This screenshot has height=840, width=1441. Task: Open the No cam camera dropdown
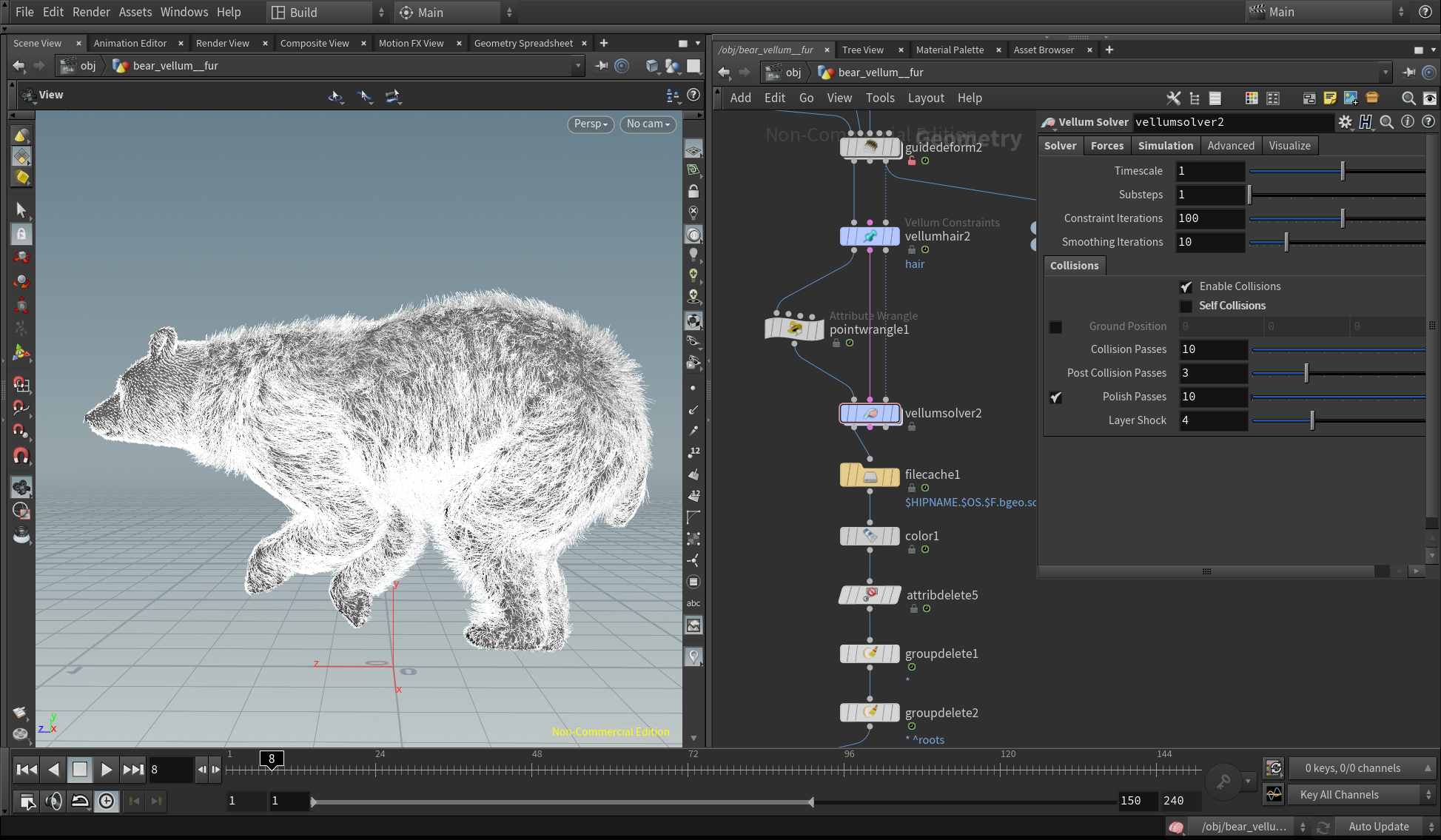648,124
